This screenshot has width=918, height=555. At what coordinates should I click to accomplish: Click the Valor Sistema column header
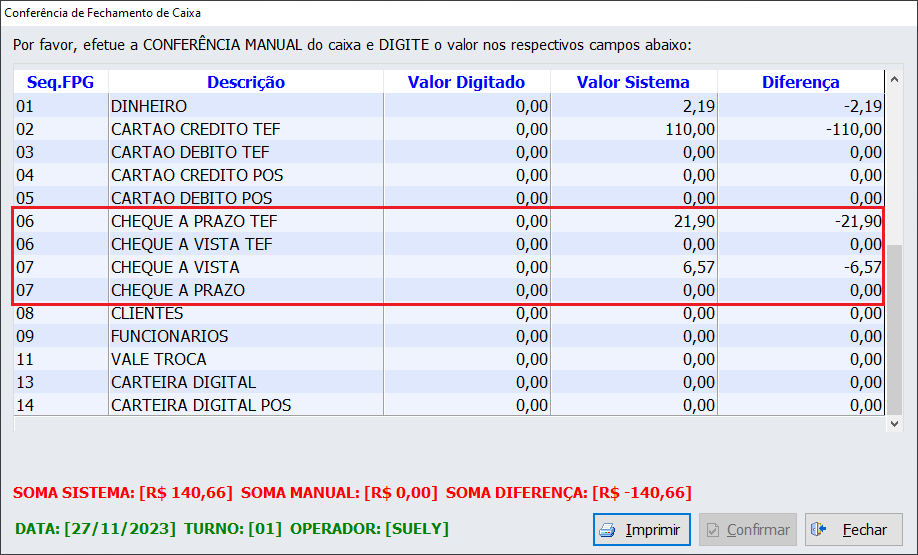[x=633, y=82]
